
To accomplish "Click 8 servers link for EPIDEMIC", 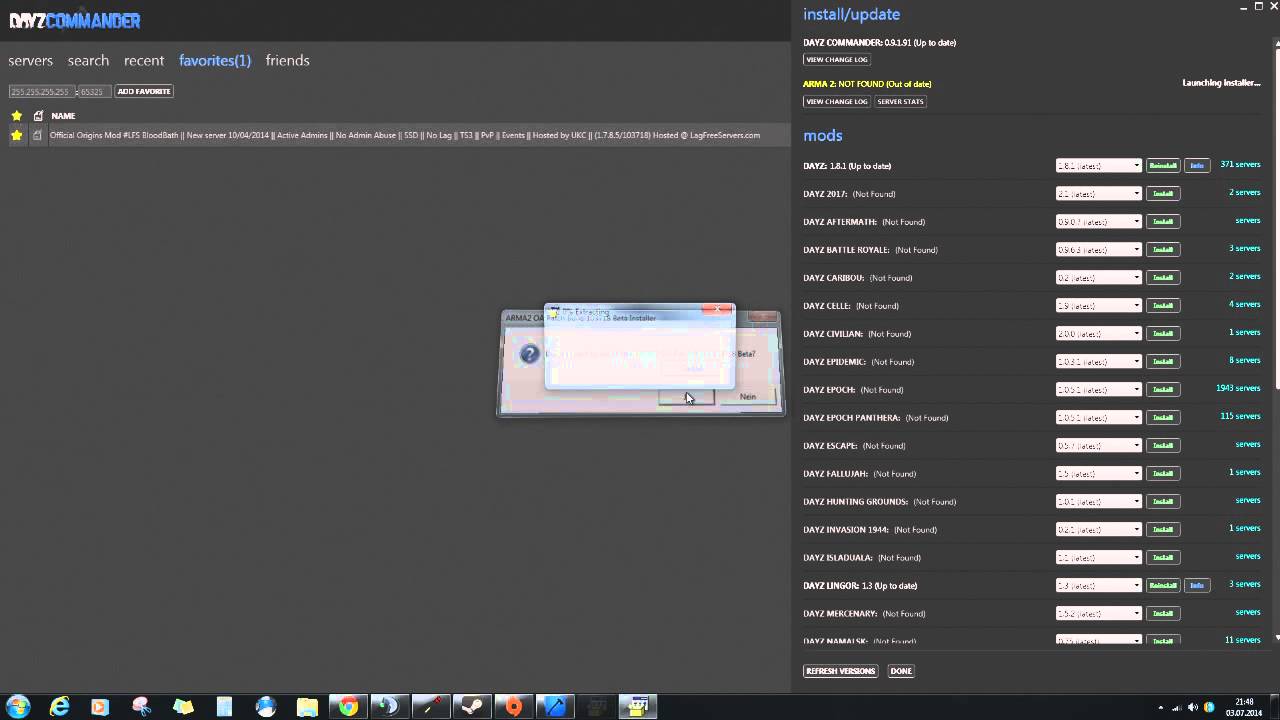I will tap(1244, 361).
